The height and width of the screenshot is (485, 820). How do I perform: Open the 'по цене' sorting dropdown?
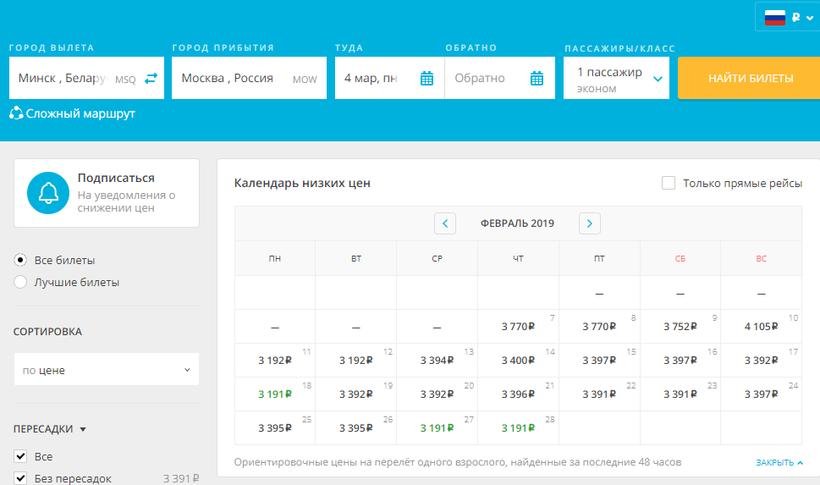click(x=106, y=370)
